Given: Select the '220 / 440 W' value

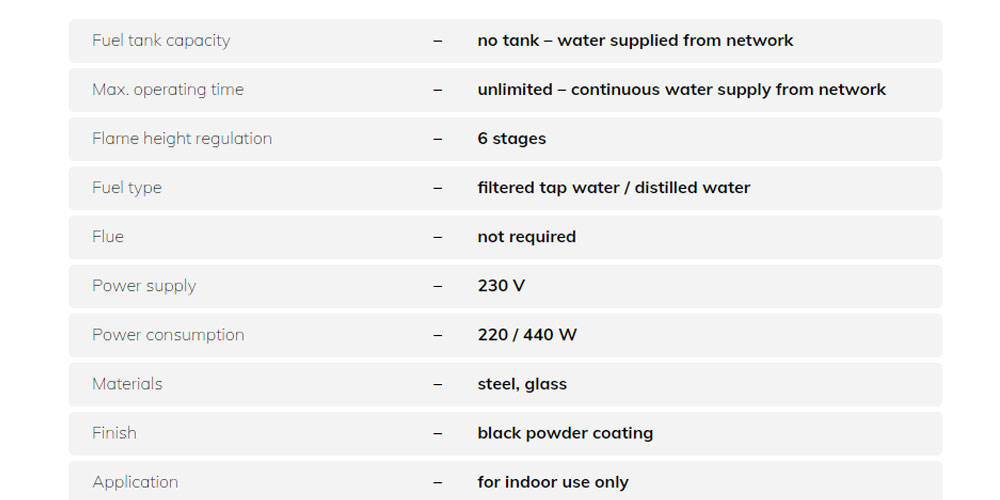Looking at the screenshot, I should coord(527,335).
